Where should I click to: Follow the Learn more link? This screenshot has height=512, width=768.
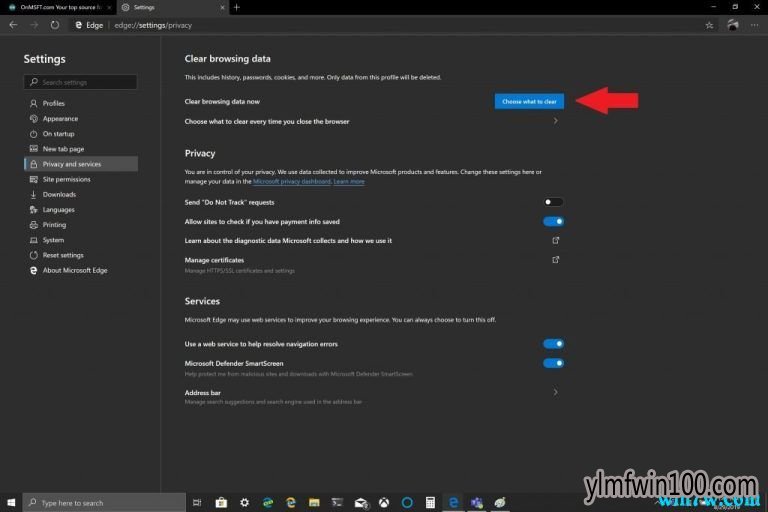click(349, 181)
